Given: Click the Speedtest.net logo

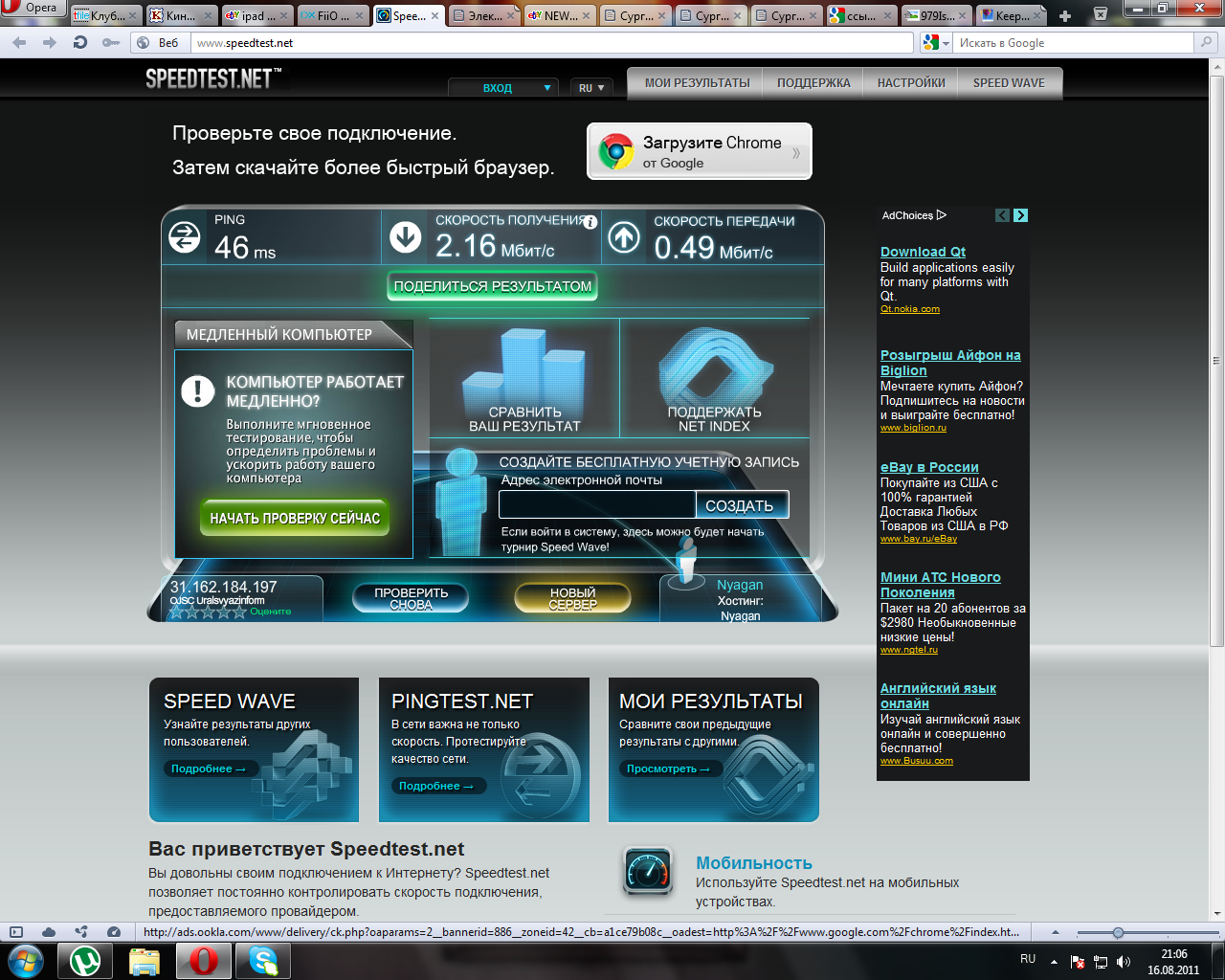Looking at the screenshot, I should pyautogui.click(x=213, y=78).
